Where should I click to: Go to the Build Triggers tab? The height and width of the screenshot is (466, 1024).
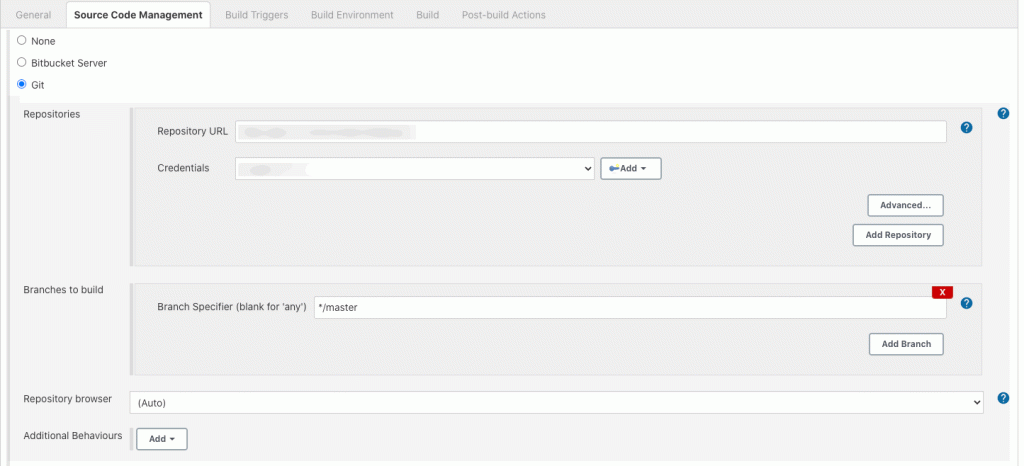click(x=257, y=15)
